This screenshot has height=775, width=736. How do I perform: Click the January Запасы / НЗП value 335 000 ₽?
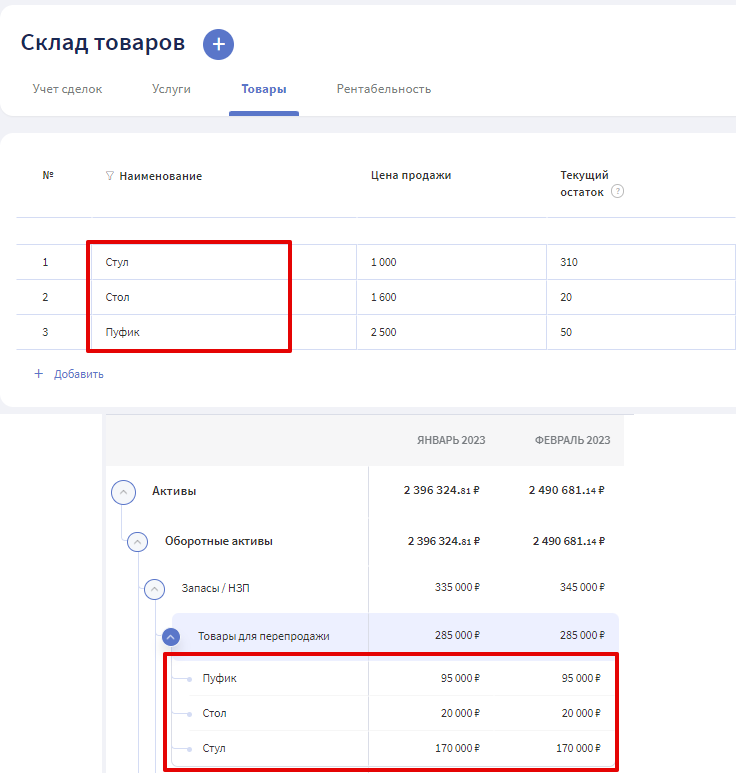click(457, 587)
